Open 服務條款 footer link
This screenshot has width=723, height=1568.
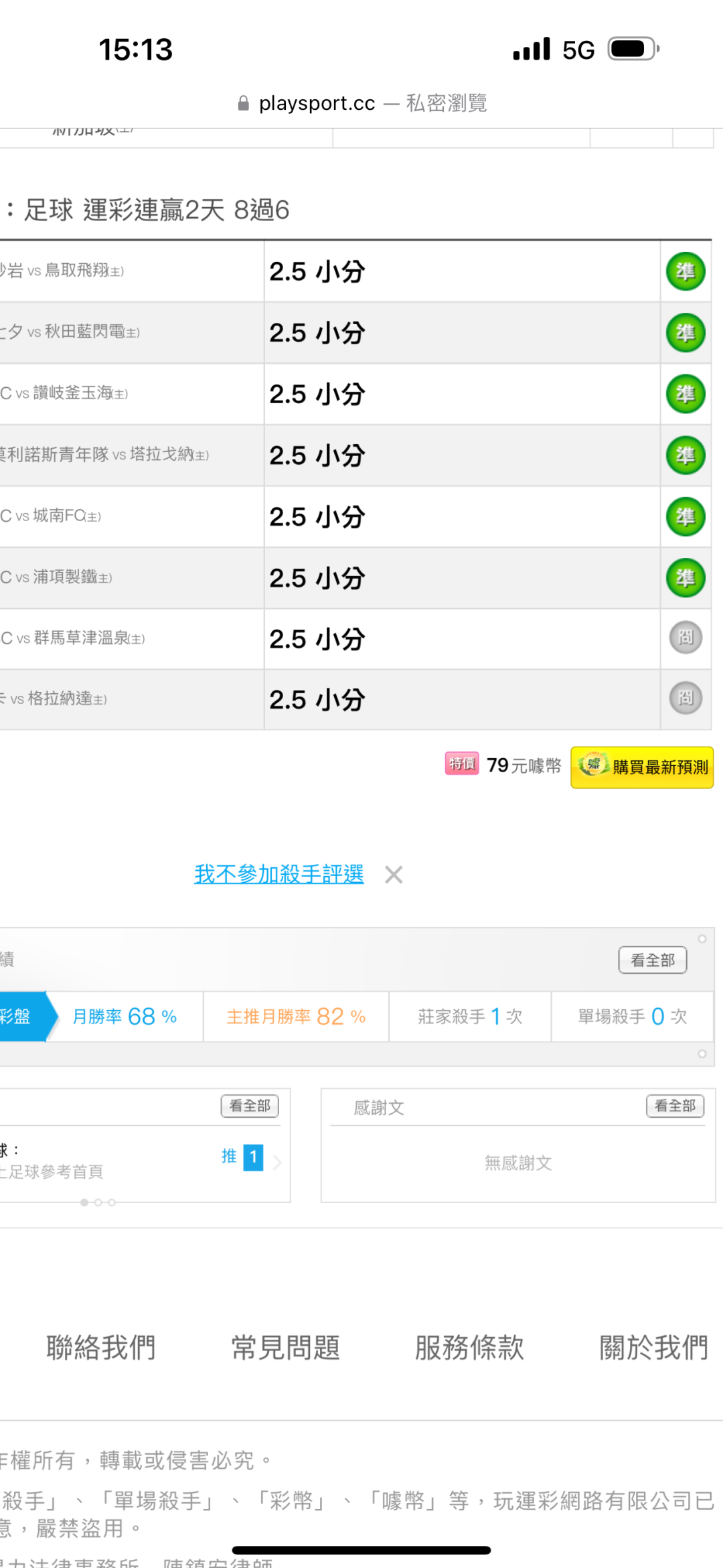coord(469,1347)
